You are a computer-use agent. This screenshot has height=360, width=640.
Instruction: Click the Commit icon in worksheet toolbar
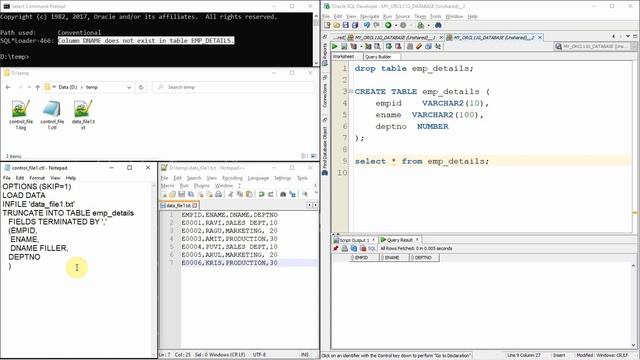click(x=389, y=47)
